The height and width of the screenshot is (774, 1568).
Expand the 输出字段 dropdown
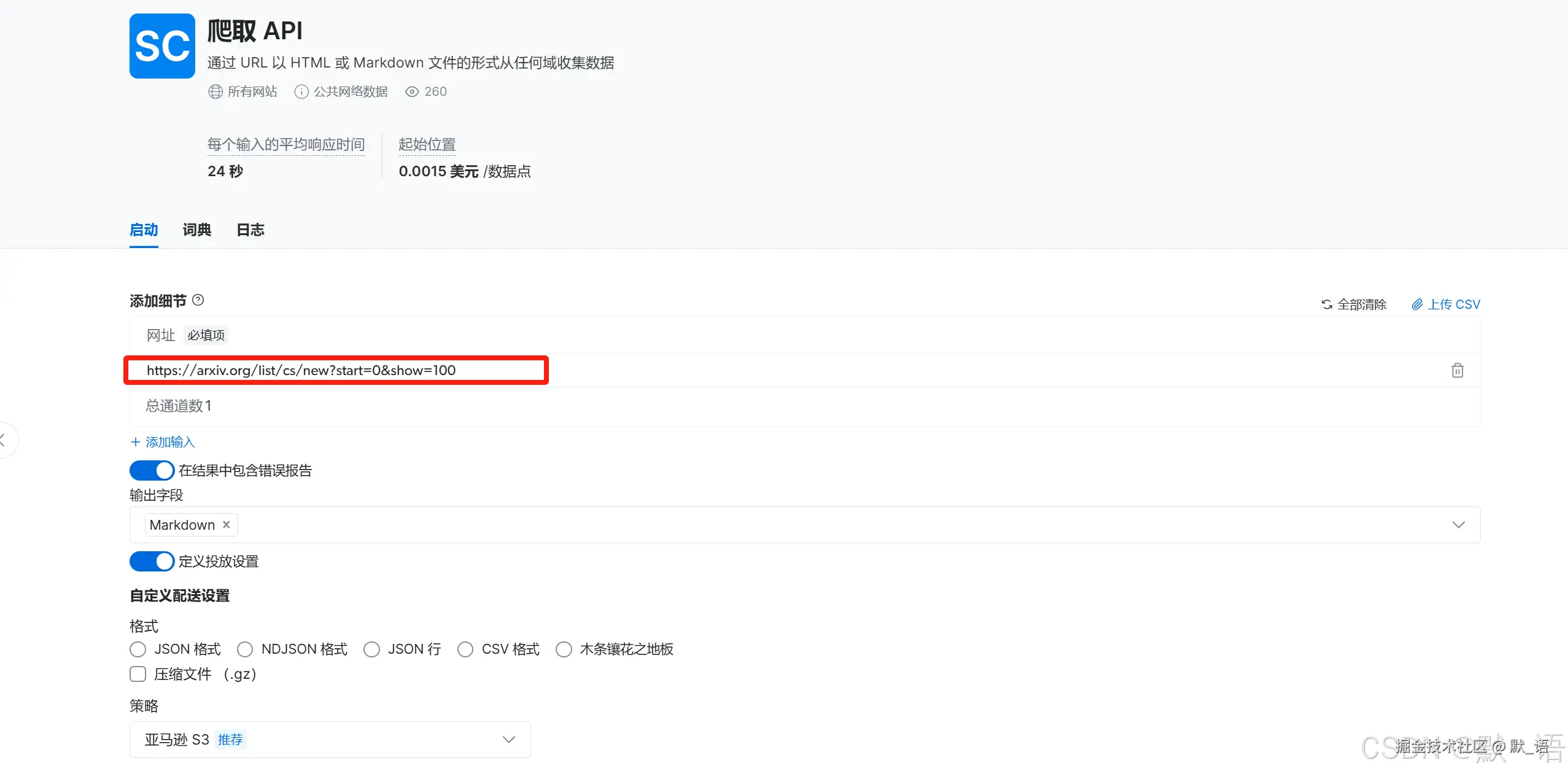coord(1459,524)
